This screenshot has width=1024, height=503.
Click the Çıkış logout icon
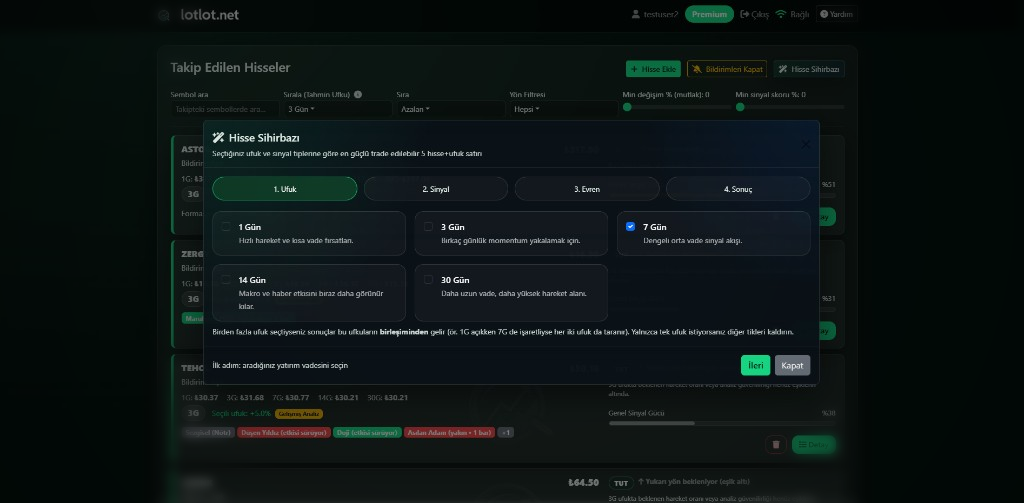point(744,14)
